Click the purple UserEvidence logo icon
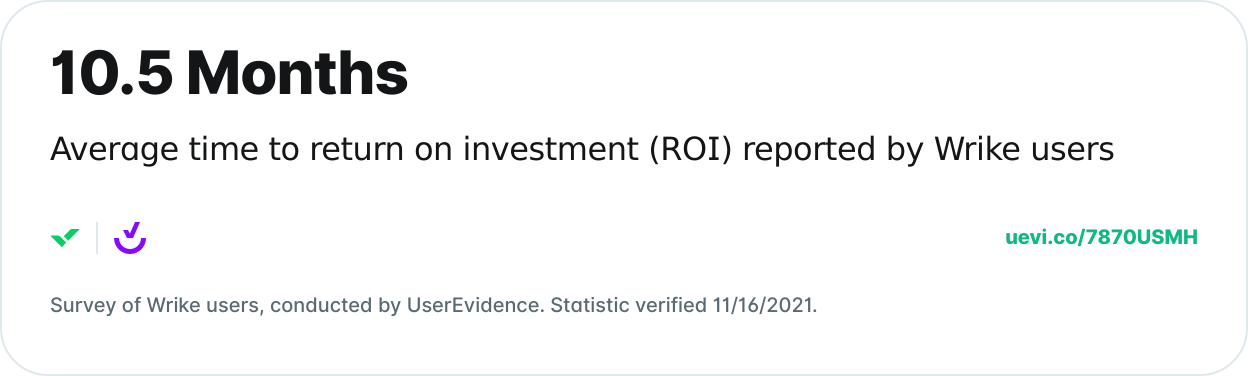Image resolution: width=1248 pixels, height=376 pixels. tap(130, 237)
